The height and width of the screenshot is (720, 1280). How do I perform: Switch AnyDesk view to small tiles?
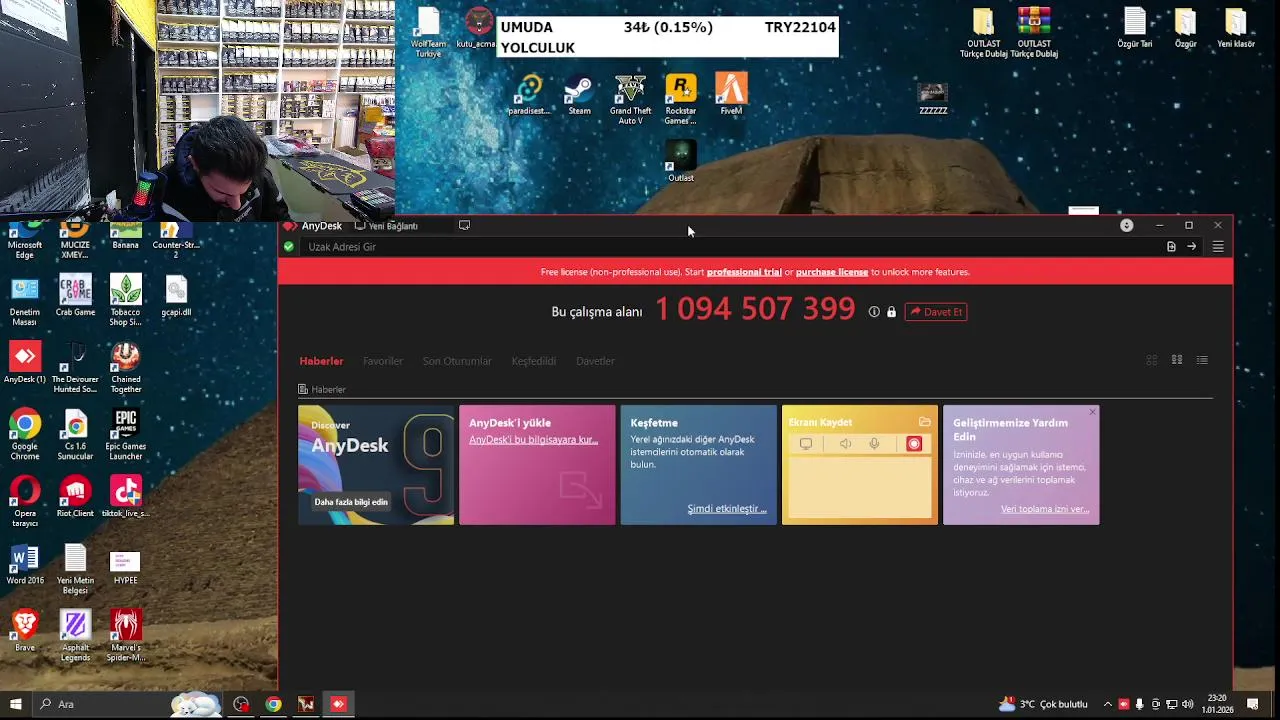pyautogui.click(x=1177, y=360)
